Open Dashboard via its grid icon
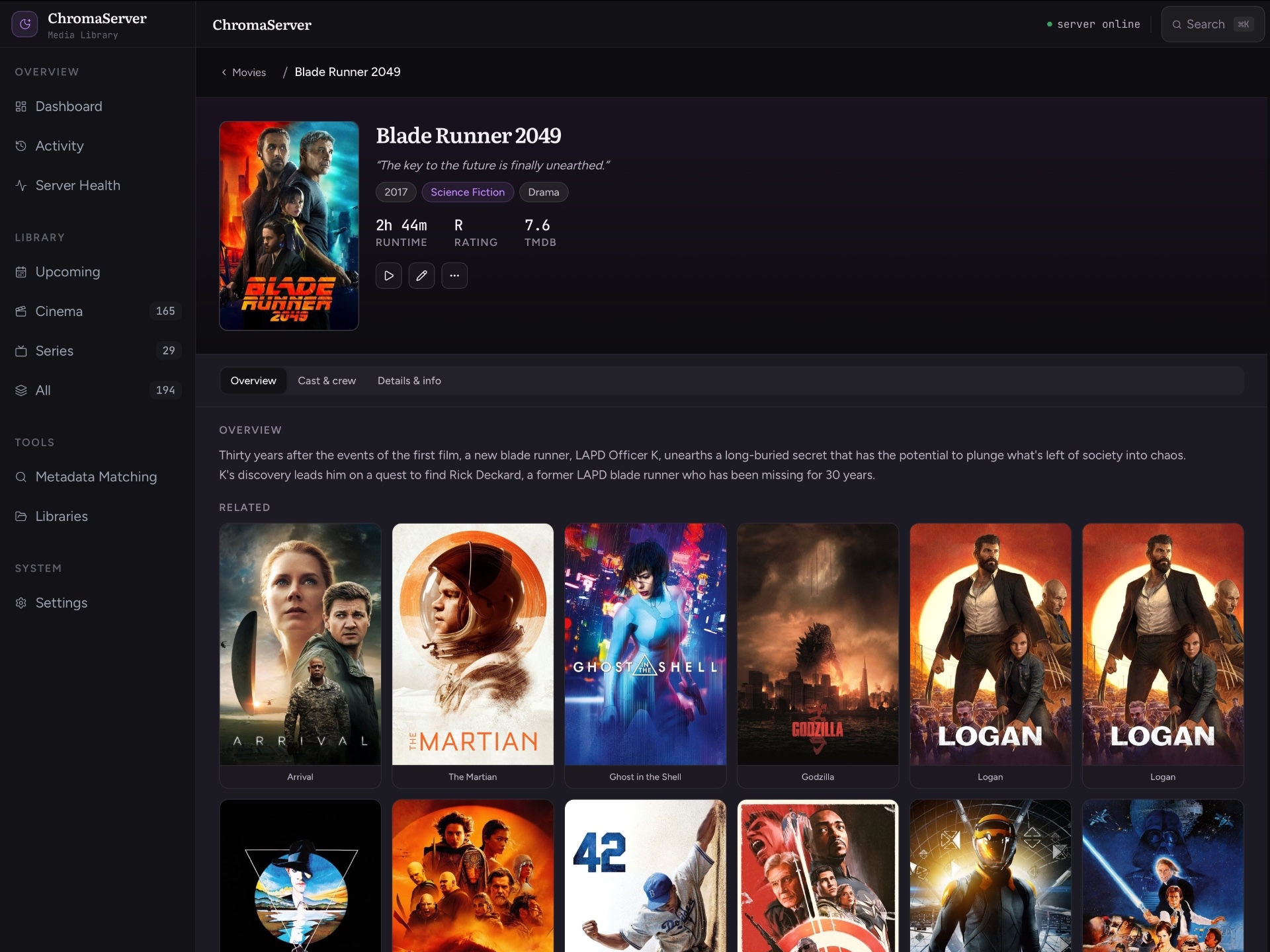This screenshot has width=1270, height=952. (21, 106)
